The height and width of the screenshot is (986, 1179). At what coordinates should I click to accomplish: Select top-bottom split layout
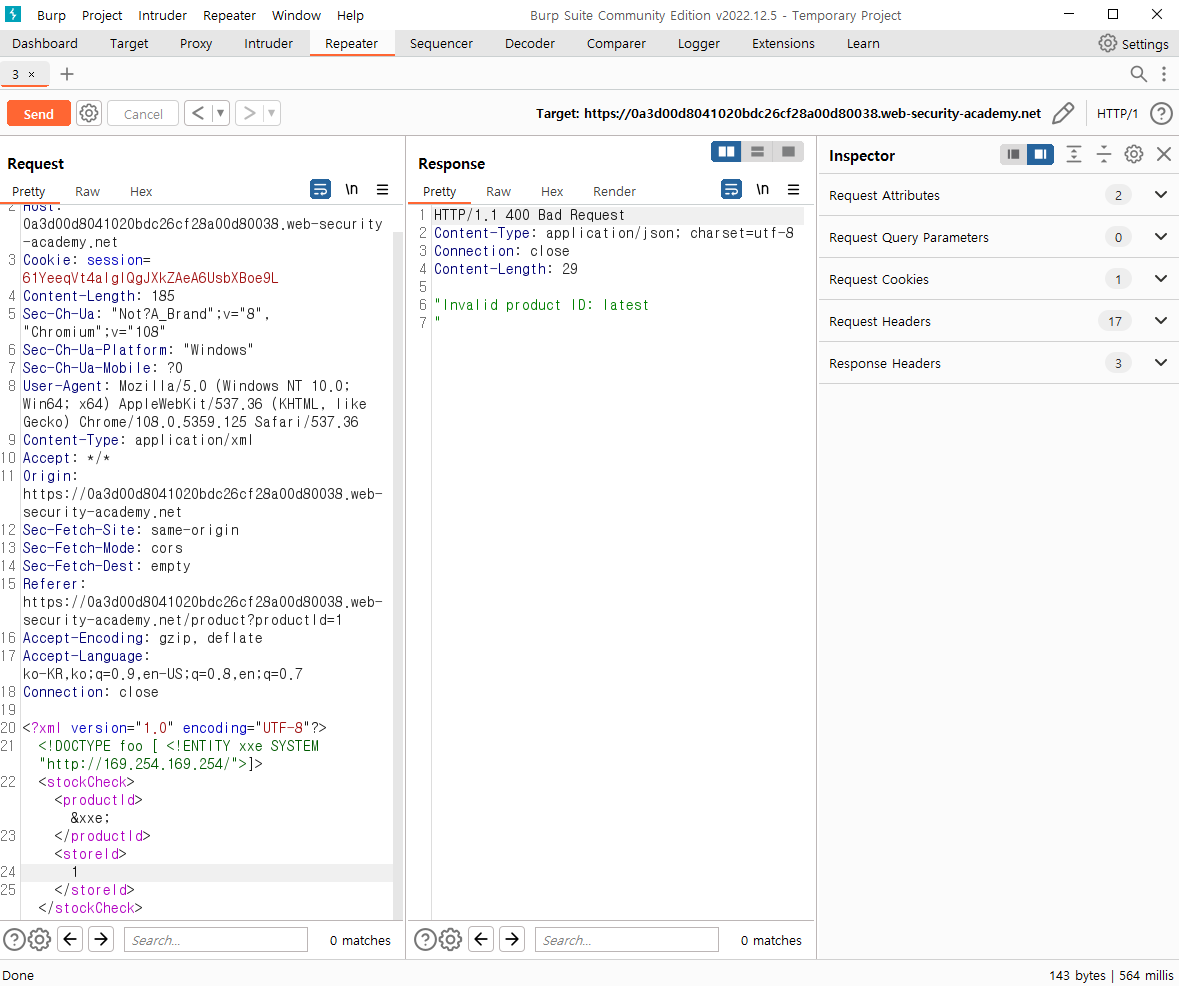(757, 152)
